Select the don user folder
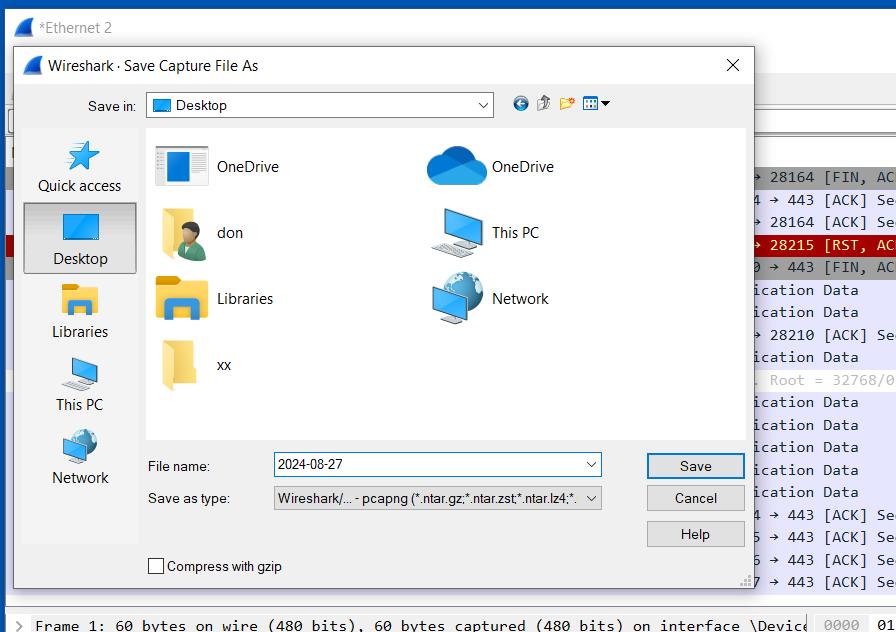Image resolution: width=896 pixels, height=632 pixels. tap(183, 233)
